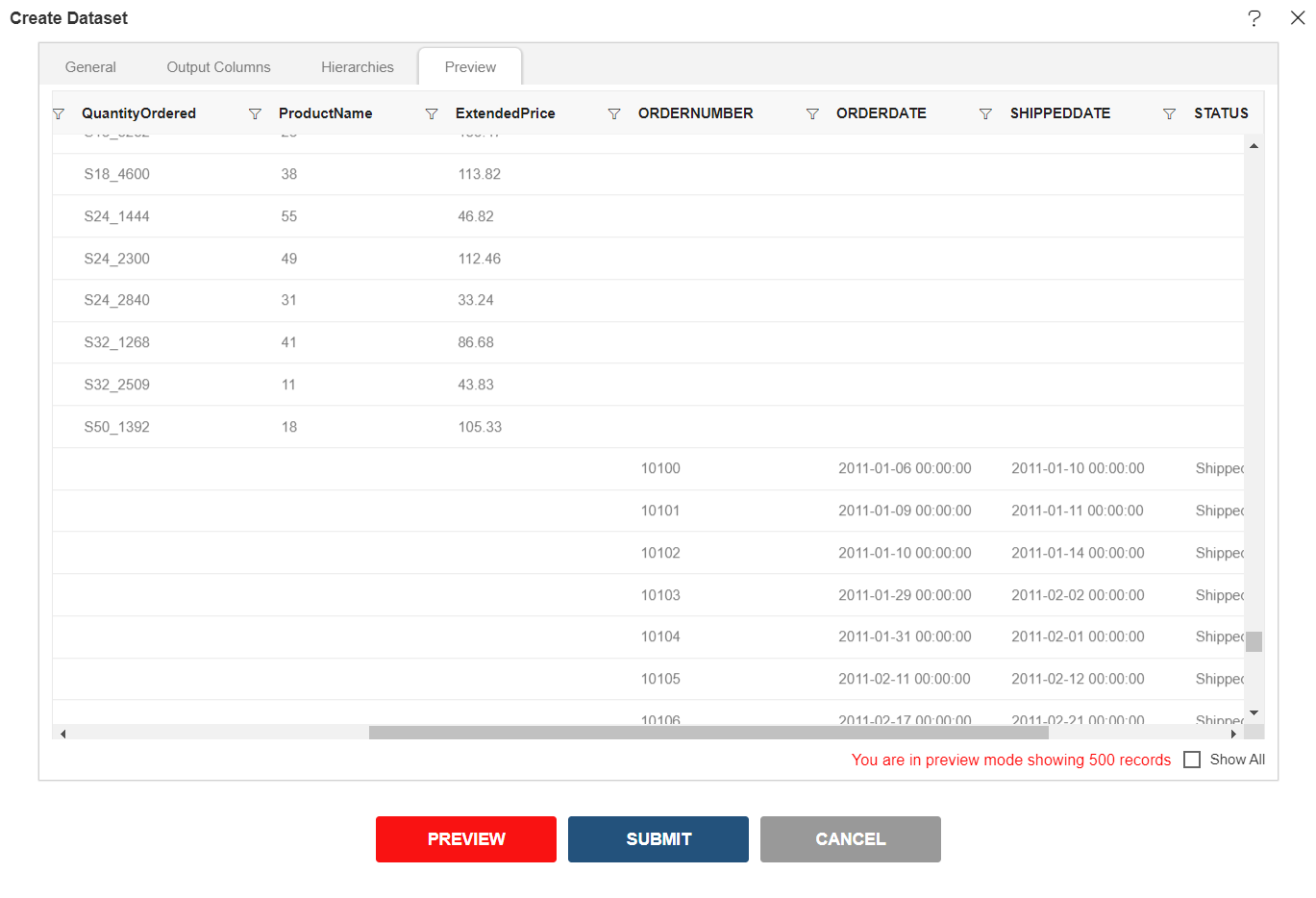The height and width of the screenshot is (898, 1316).
Task: Select order number 10101
Action: coord(660,511)
